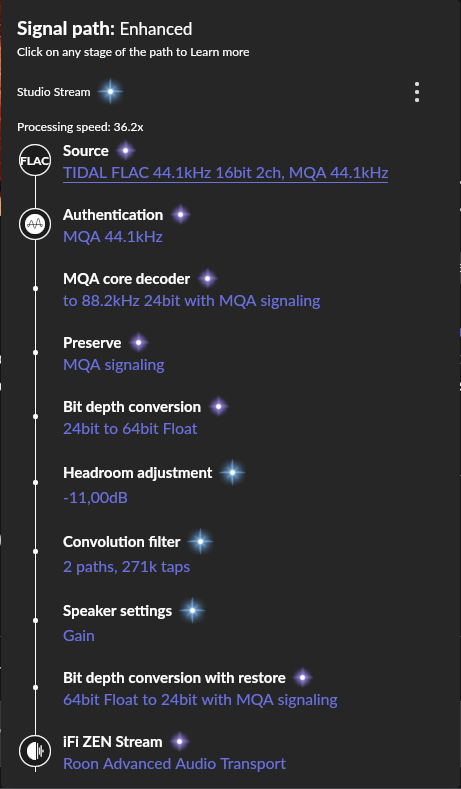Viewport: 461px width, 789px height.
Task: Click the MQA authentication waveform icon
Action: pyautogui.click(x=35, y=224)
